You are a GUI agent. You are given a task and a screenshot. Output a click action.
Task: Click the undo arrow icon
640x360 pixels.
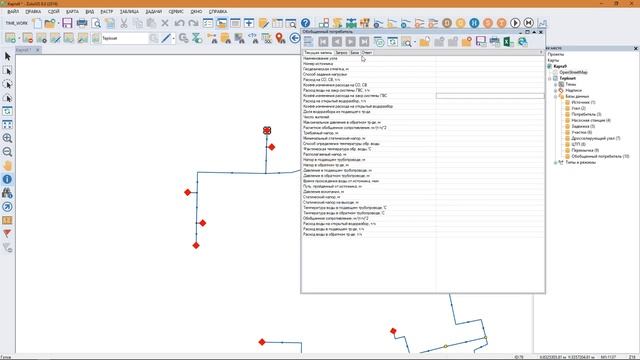180,23
